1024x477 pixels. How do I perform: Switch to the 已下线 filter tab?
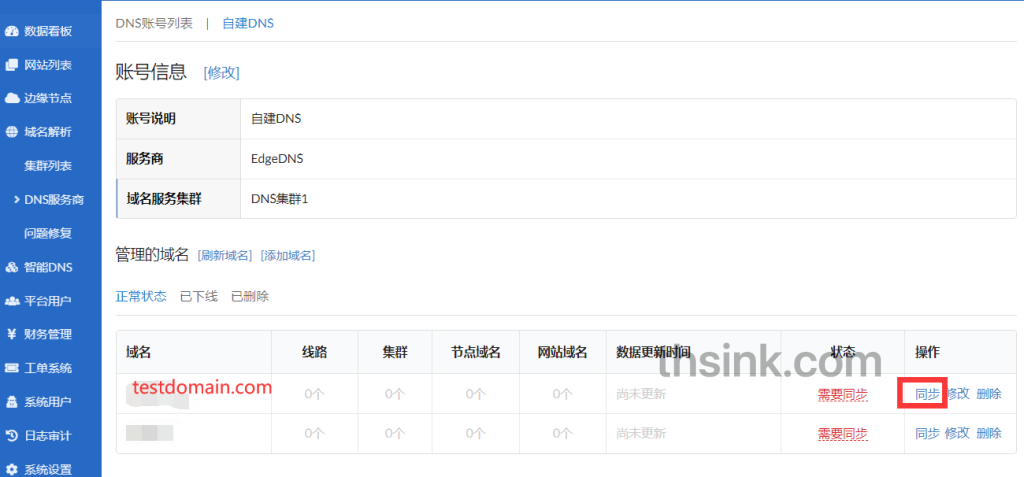point(199,296)
